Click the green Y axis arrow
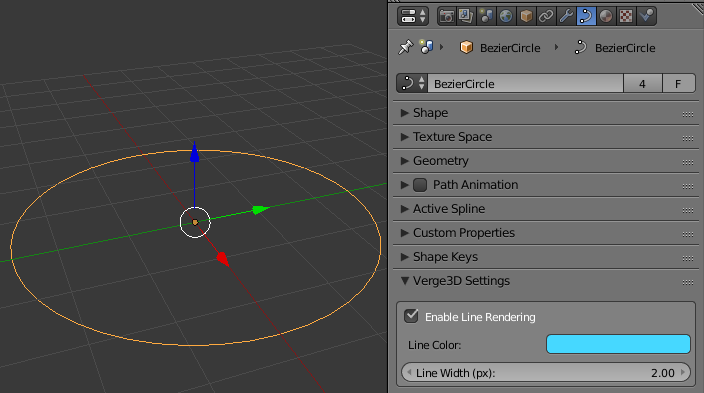 pyautogui.click(x=260, y=209)
